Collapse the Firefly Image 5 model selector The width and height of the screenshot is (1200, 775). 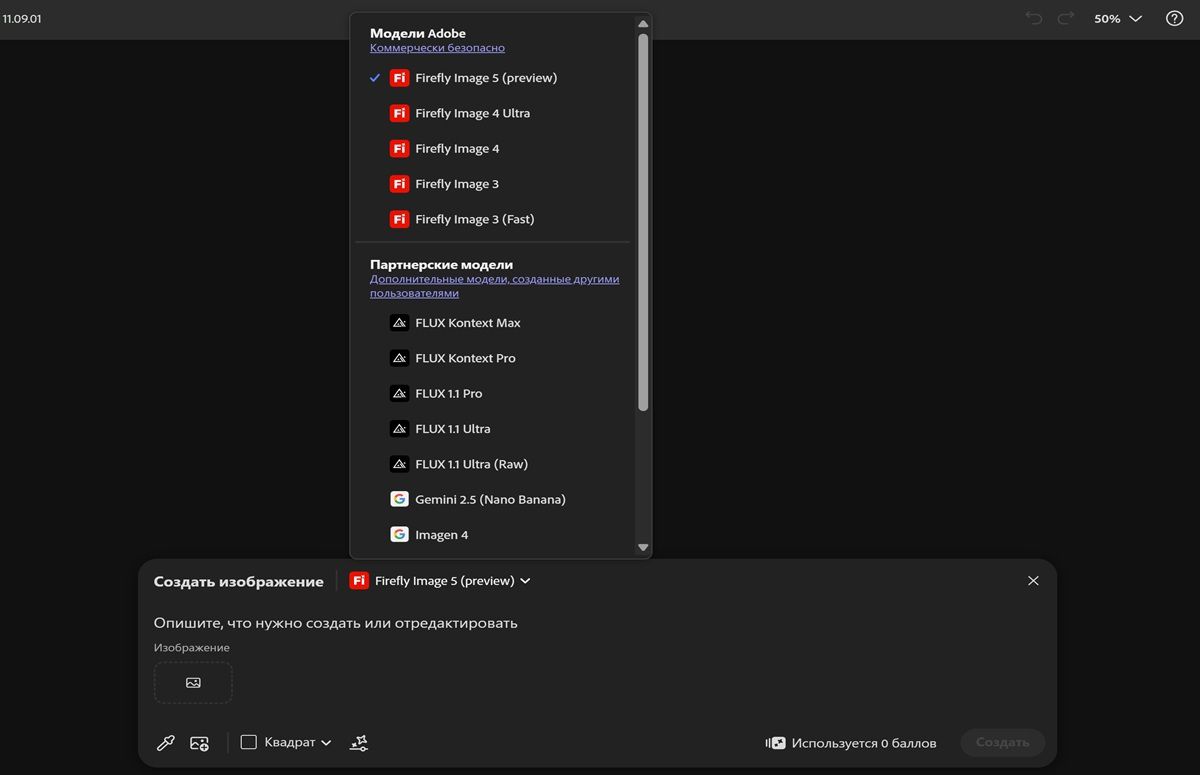[x=439, y=581]
